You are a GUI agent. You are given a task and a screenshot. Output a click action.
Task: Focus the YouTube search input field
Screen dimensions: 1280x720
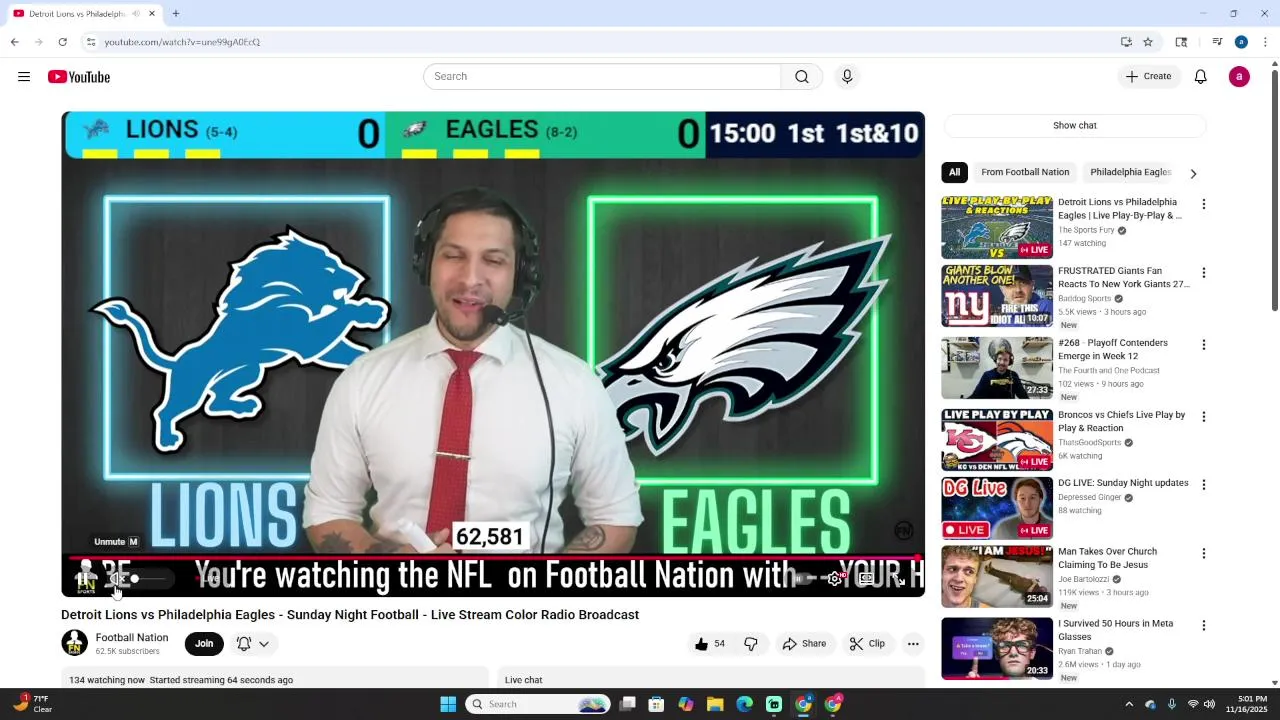tap(602, 77)
